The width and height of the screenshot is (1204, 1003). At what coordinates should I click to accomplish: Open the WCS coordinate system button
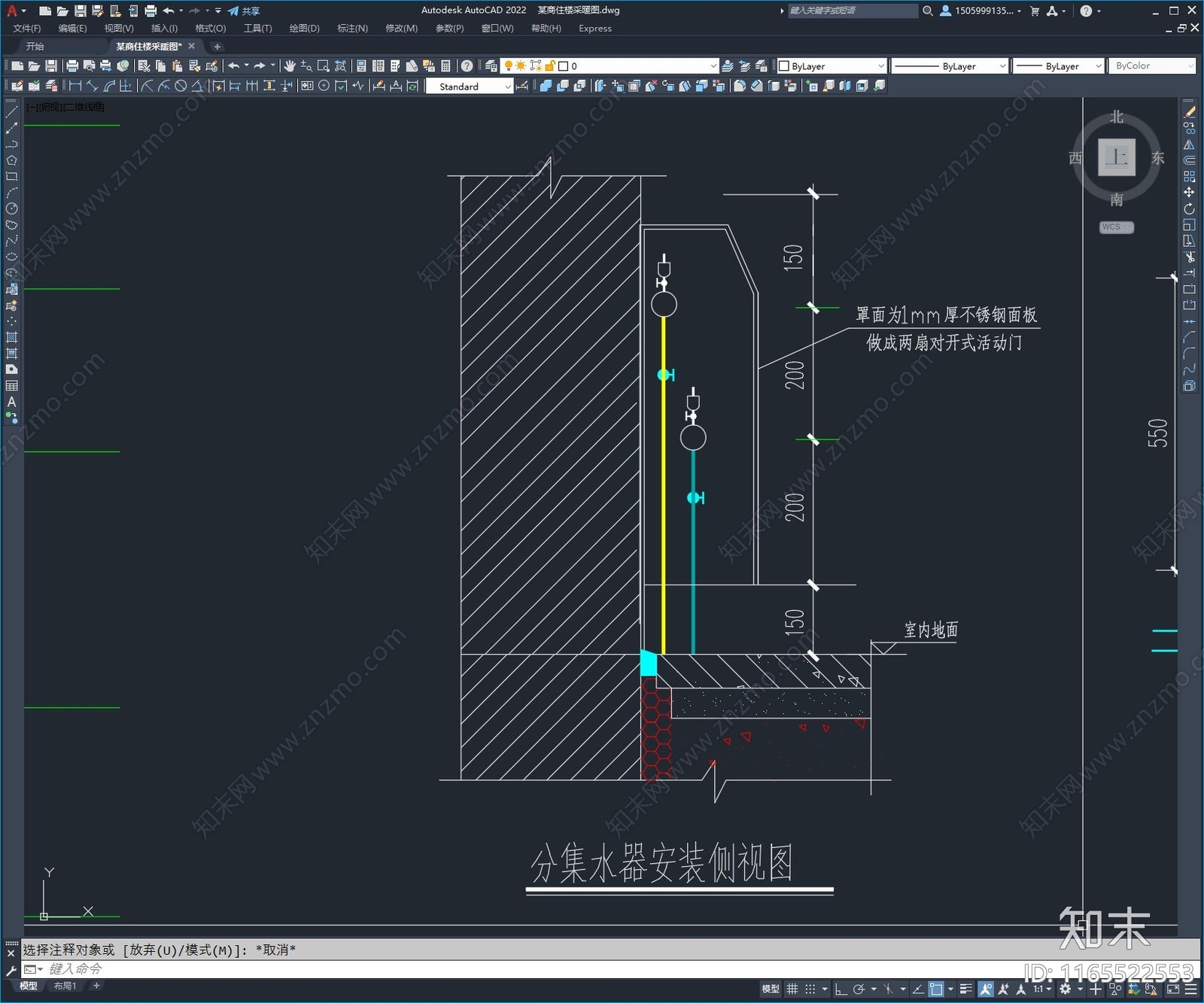point(1117,227)
